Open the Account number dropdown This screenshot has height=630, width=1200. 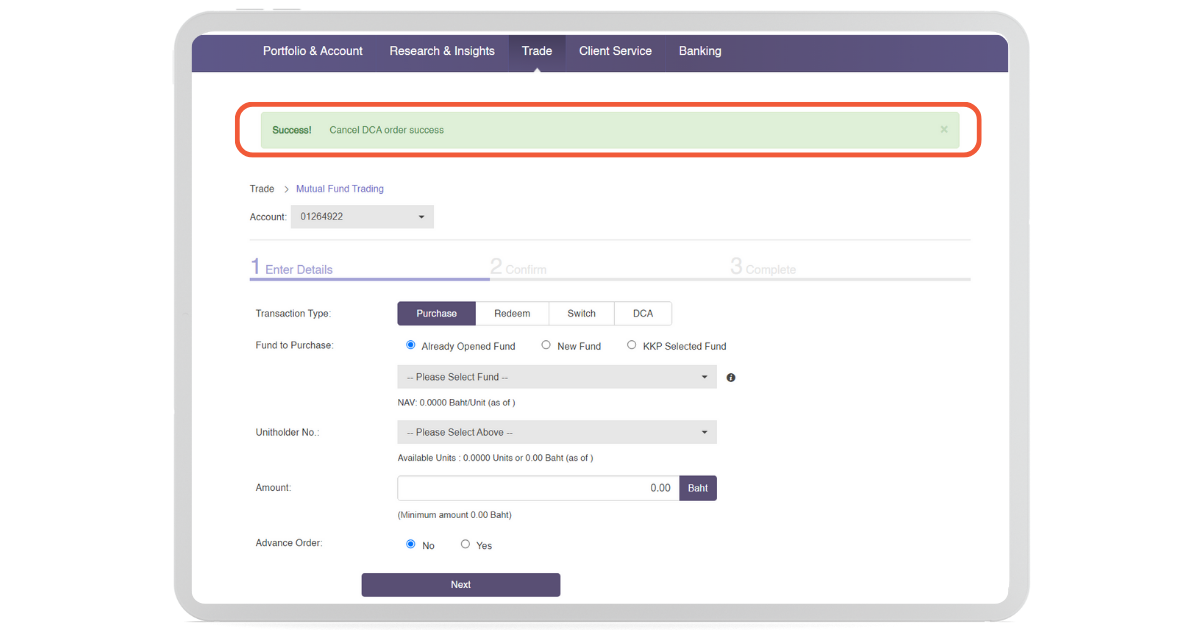[362, 217]
